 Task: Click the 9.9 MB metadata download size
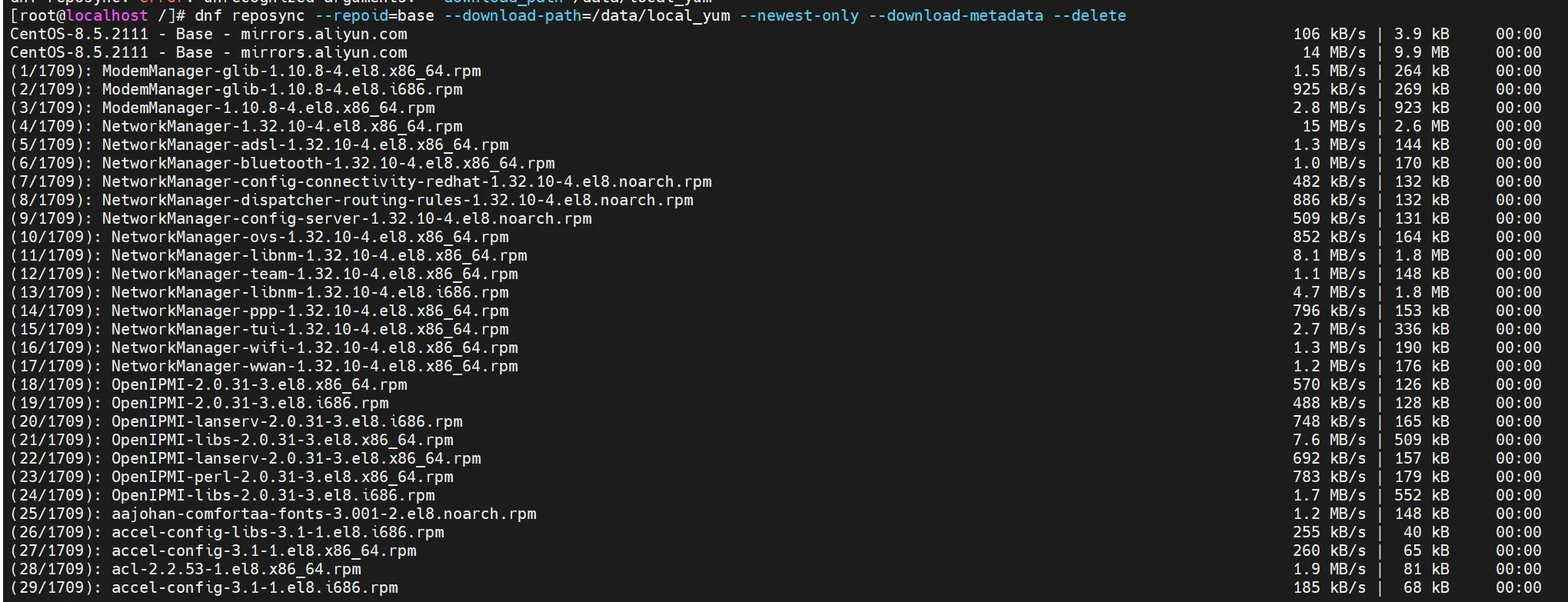point(1421,52)
